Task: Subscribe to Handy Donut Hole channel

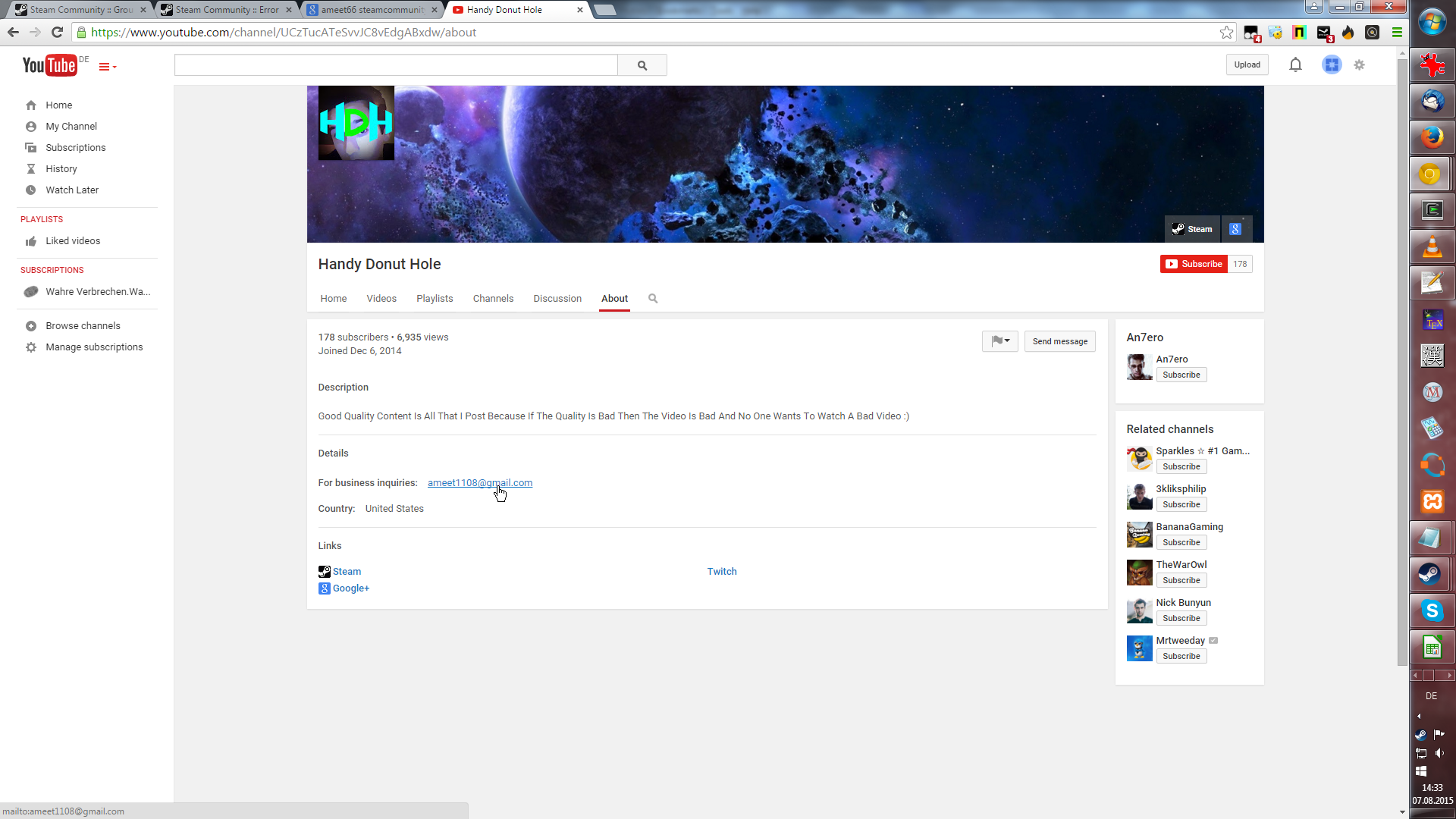Action: pyautogui.click(x=1194, y=264)
